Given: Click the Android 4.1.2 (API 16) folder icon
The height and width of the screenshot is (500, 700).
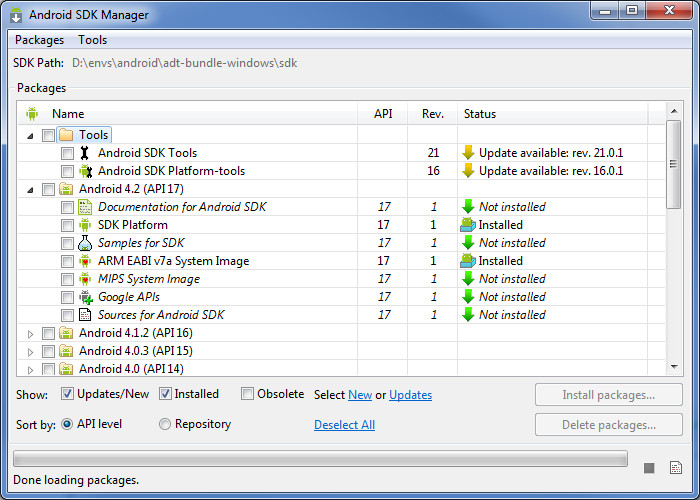Looking at the screenshot, I should (66, 333).
